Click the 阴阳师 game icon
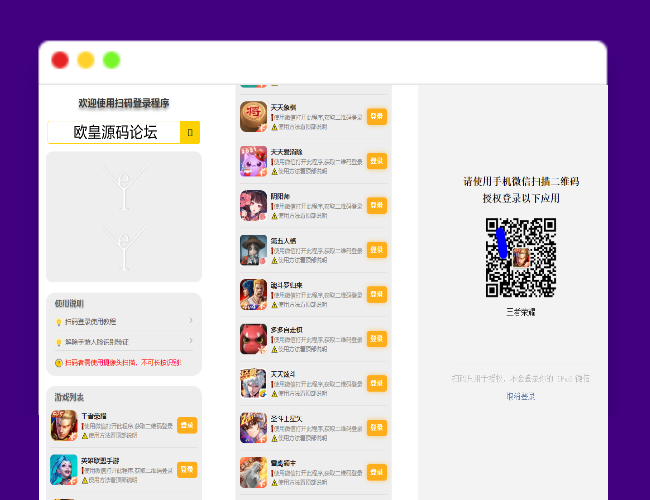 [x=254, y=205]
